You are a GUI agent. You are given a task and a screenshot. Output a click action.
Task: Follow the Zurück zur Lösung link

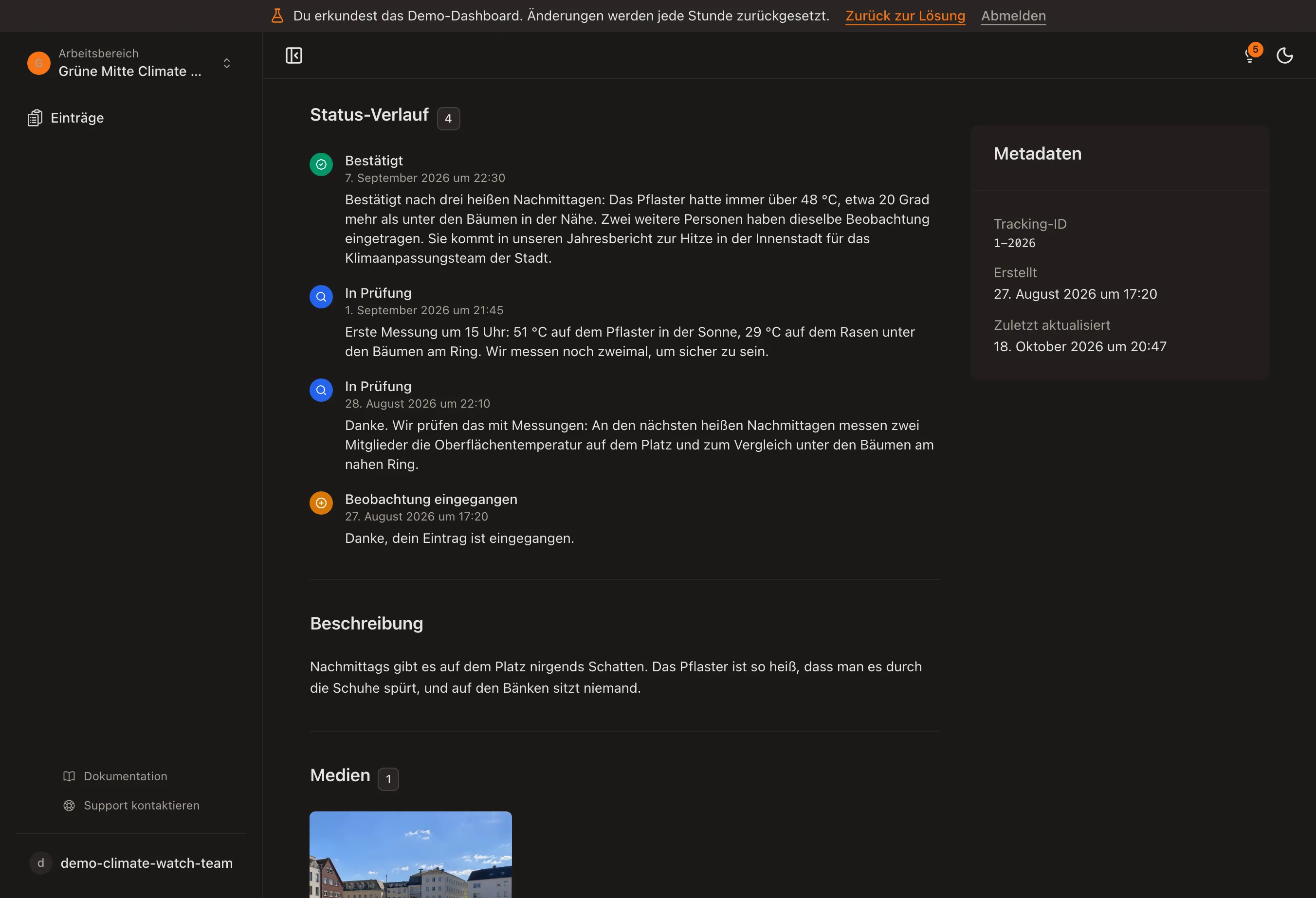click(905, 16)
